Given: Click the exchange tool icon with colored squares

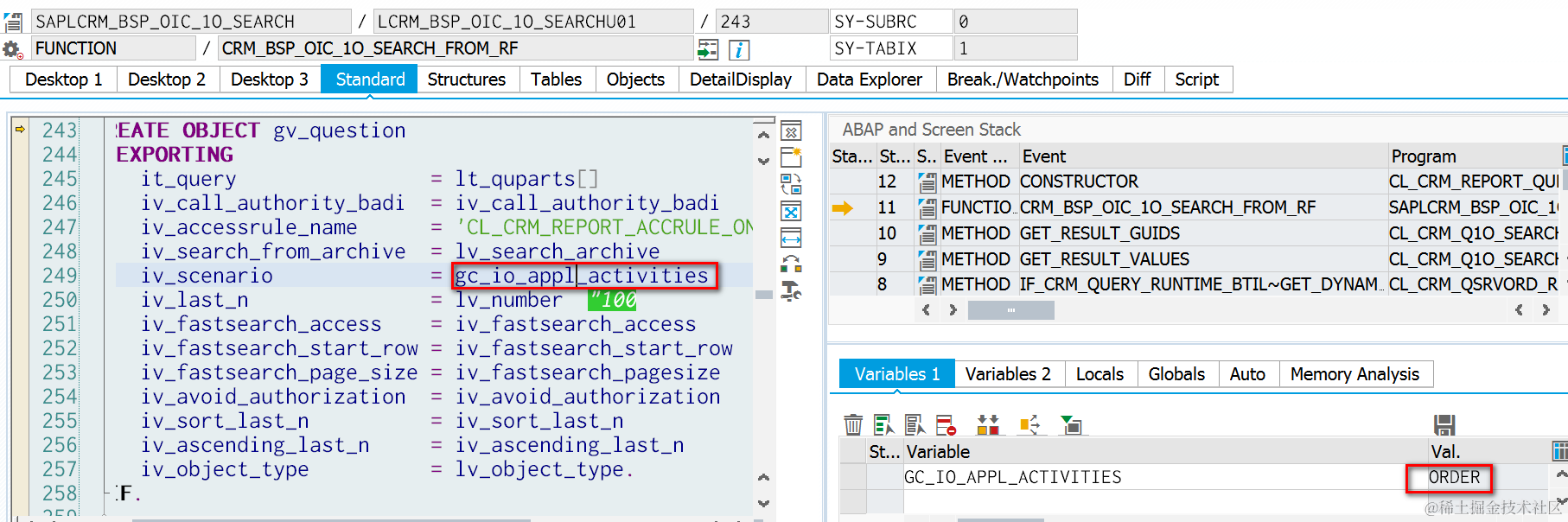Looking at the screenshot, I should (791, 264).
